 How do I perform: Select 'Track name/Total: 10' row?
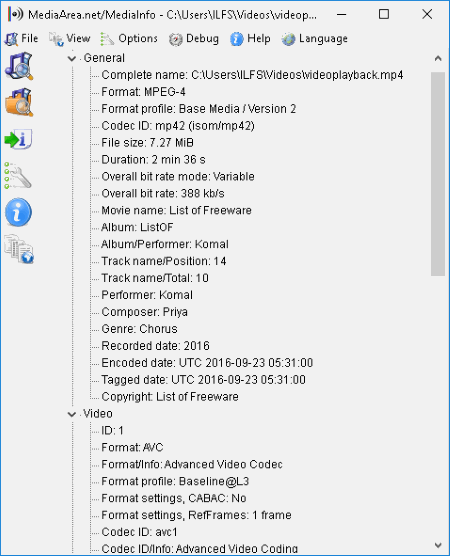click(155, 278)
